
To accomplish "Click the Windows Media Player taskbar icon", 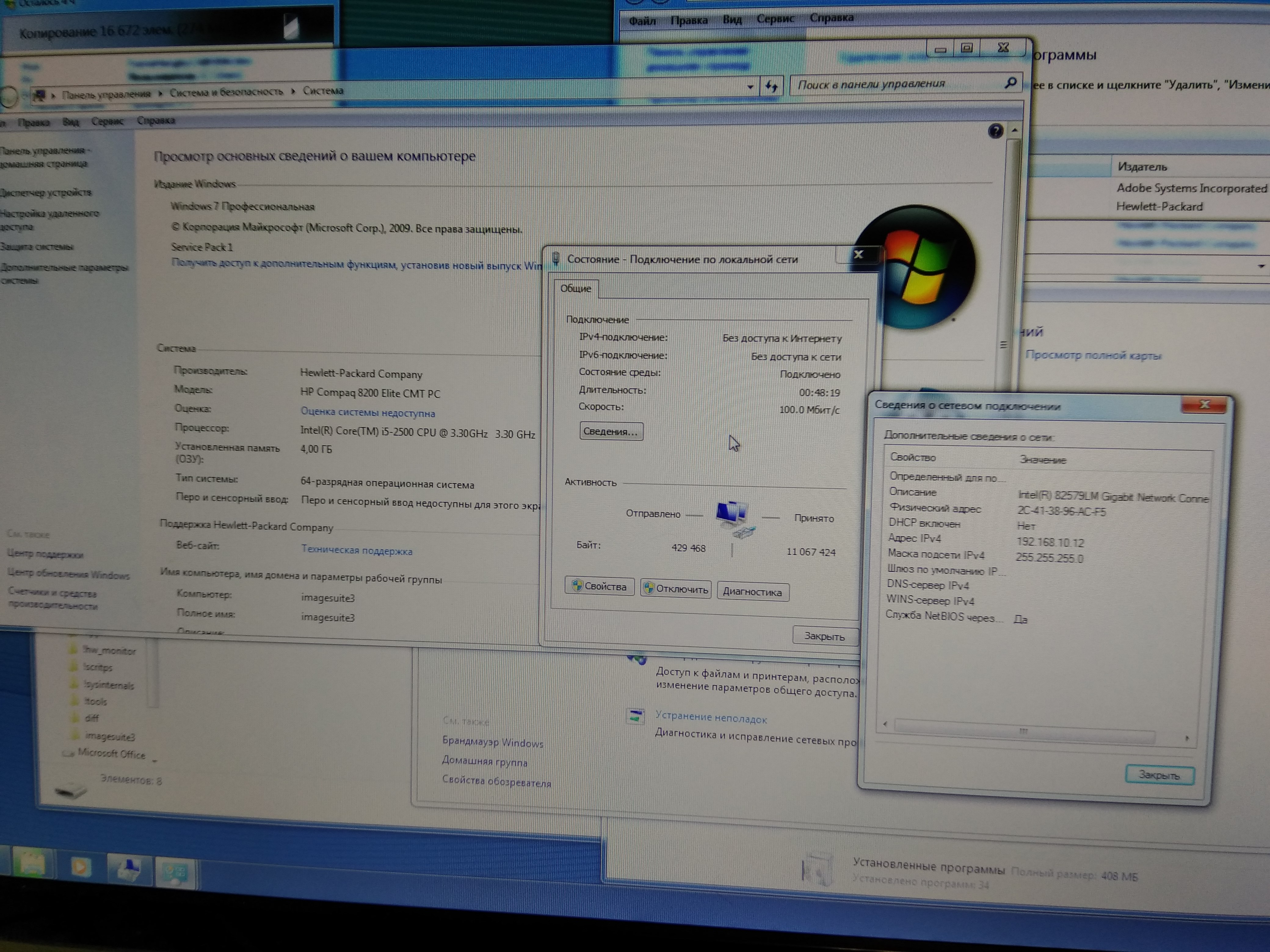I will click(x=80, y=867).
